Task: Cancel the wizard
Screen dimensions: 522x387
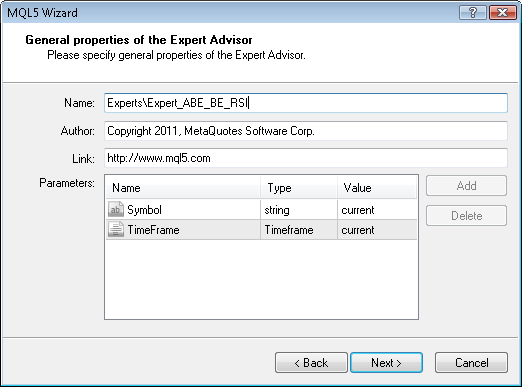Action: click(471, 362)
